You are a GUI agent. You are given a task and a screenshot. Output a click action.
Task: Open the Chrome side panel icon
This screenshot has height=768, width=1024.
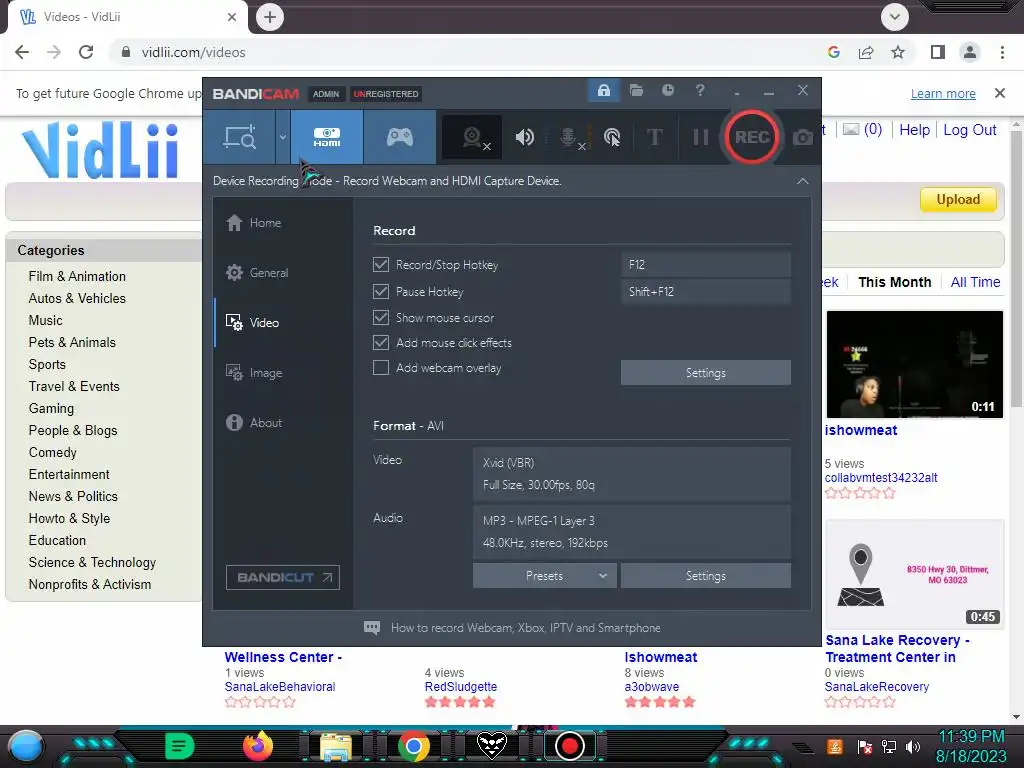click(938, 52)
